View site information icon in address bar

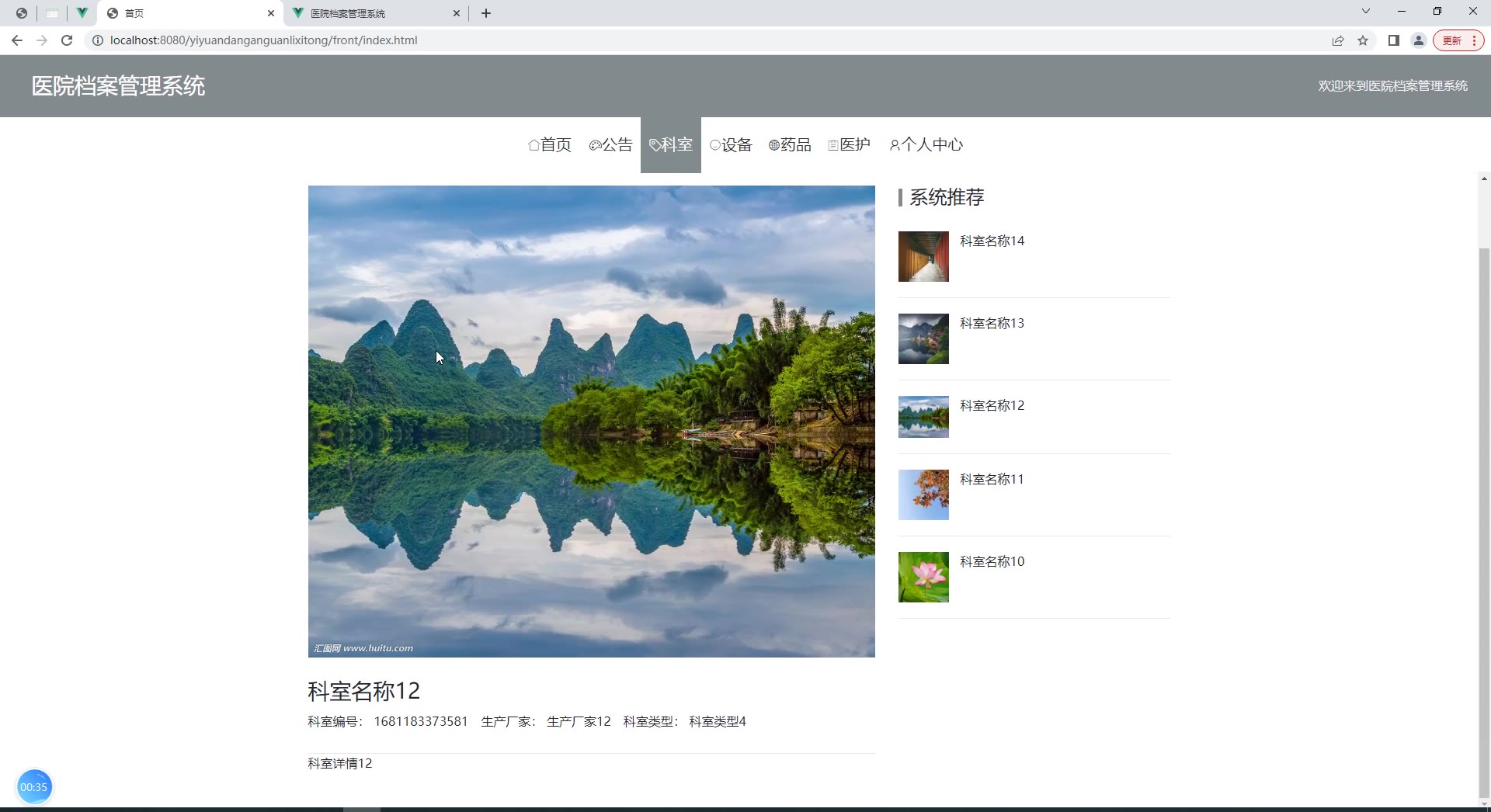tap(98, 40)
